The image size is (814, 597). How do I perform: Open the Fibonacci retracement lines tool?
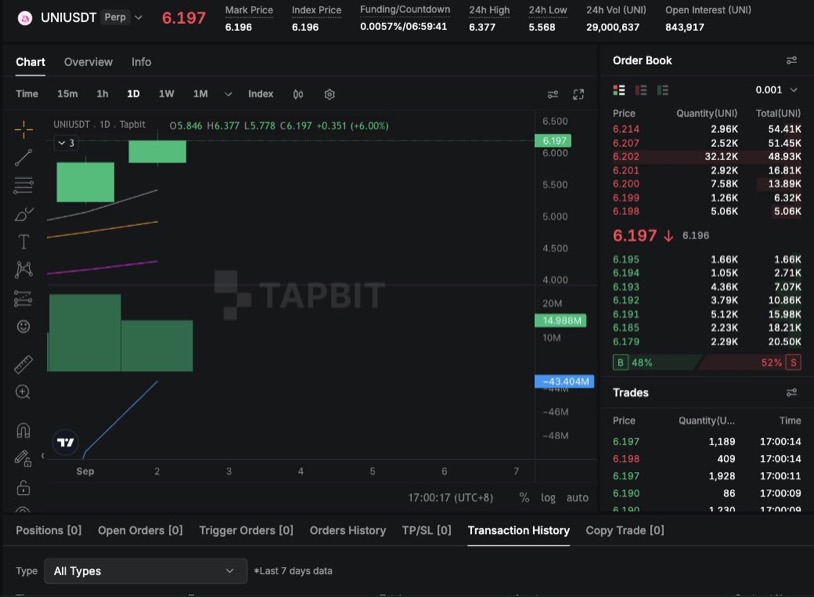click(23, 185)
